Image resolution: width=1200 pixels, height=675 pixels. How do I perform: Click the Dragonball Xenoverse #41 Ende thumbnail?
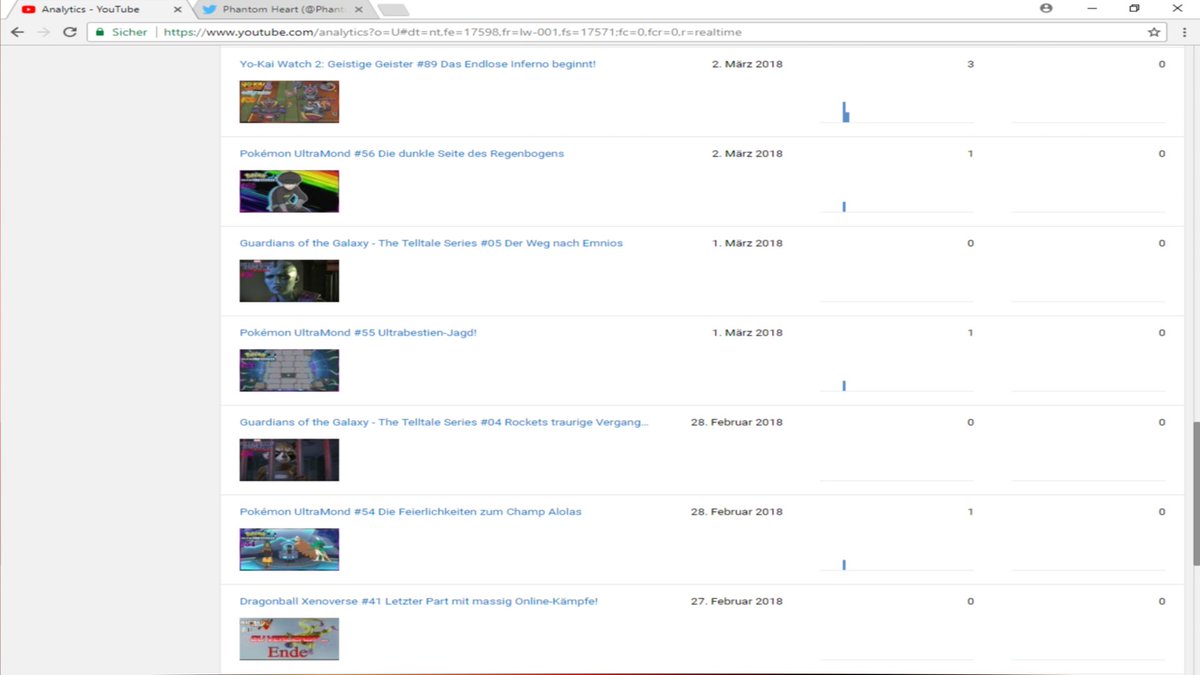tap(289, 639)
